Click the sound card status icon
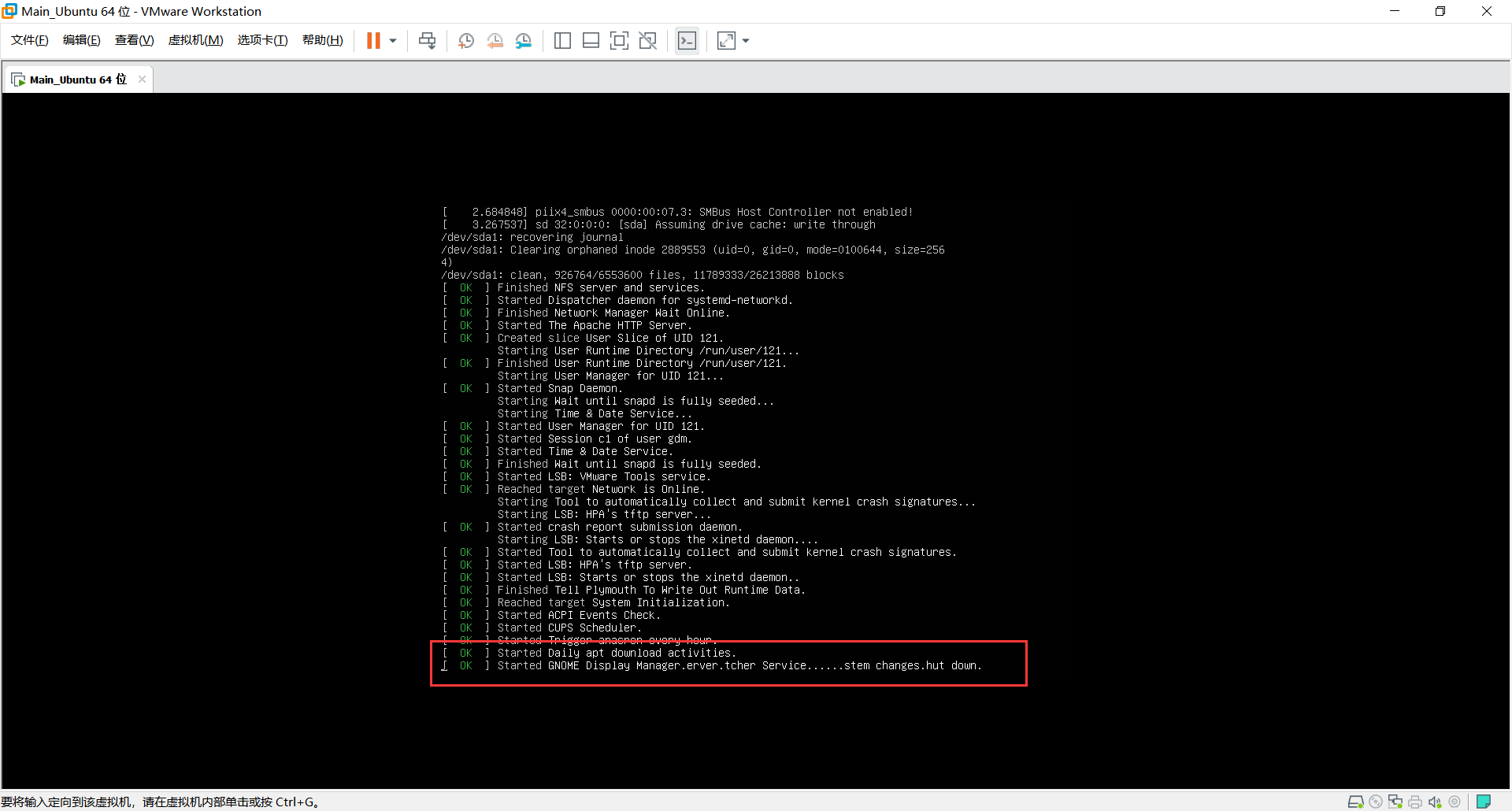The image size is (1512, 811). (1435, 802)
